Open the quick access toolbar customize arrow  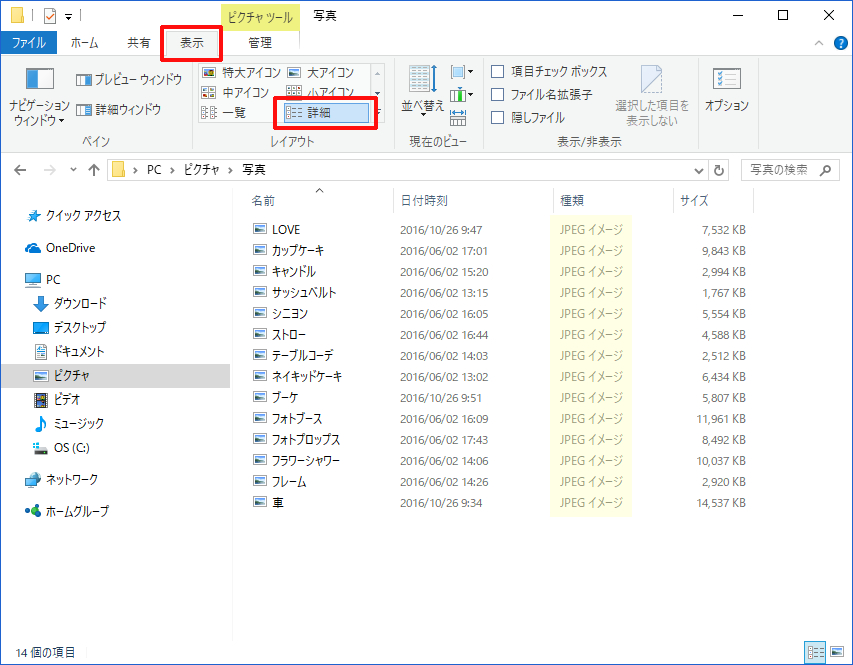[x=69, y=16]
